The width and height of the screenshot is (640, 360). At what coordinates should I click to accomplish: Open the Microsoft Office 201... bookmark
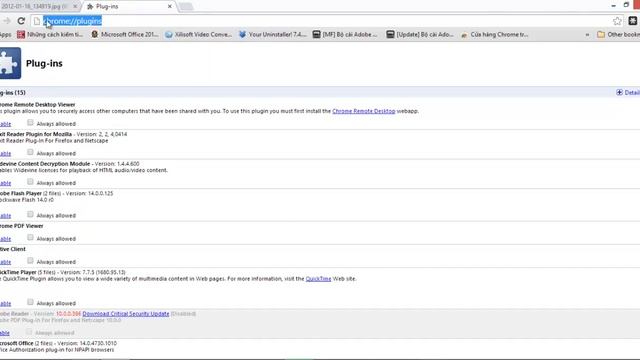tap(124, 35)
